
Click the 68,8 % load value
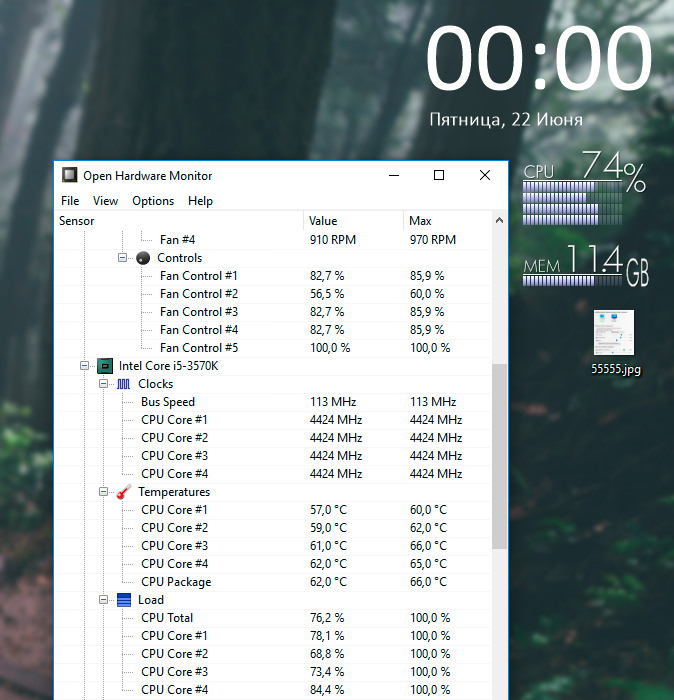pos(327,654)
